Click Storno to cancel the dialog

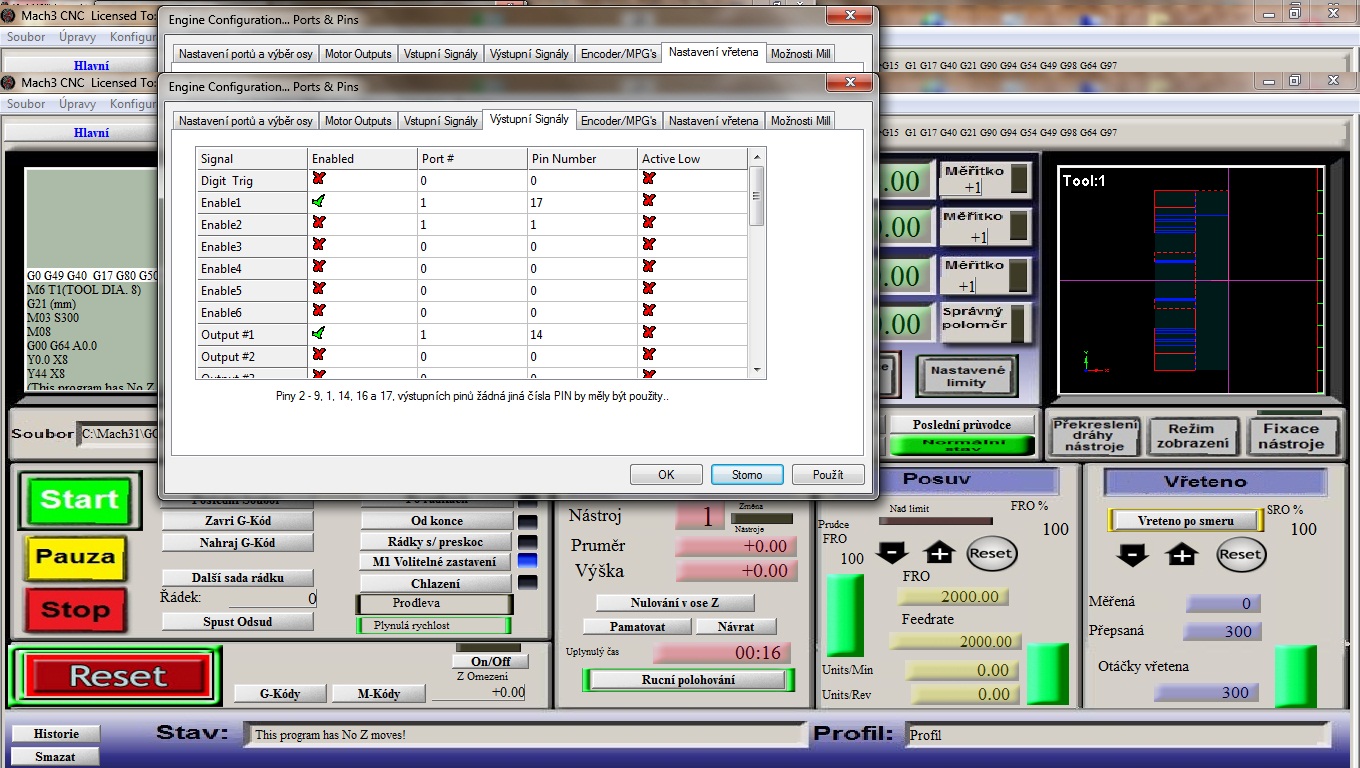tap(747, 475)
